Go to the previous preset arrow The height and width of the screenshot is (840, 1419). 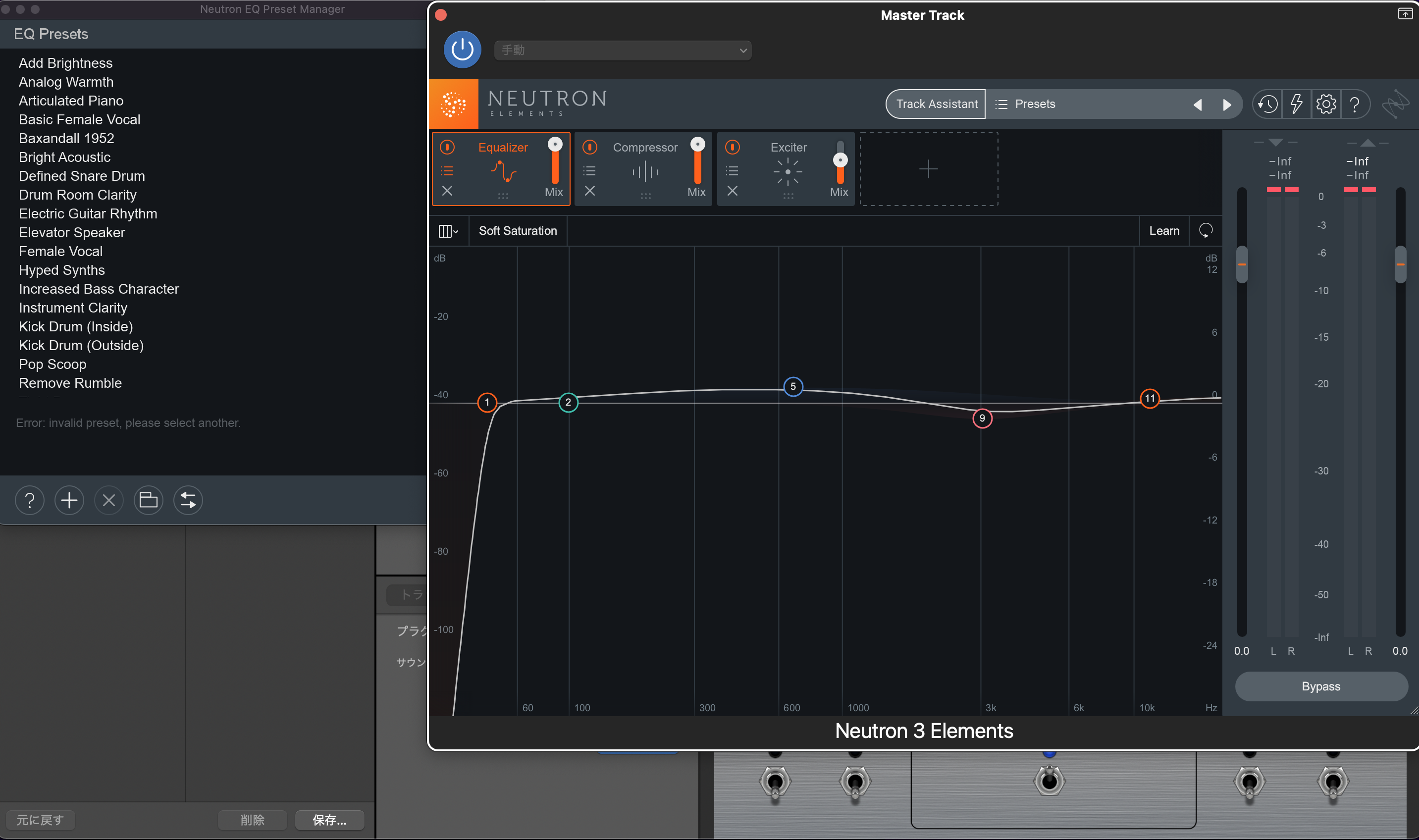click(x=1197, y=105)
